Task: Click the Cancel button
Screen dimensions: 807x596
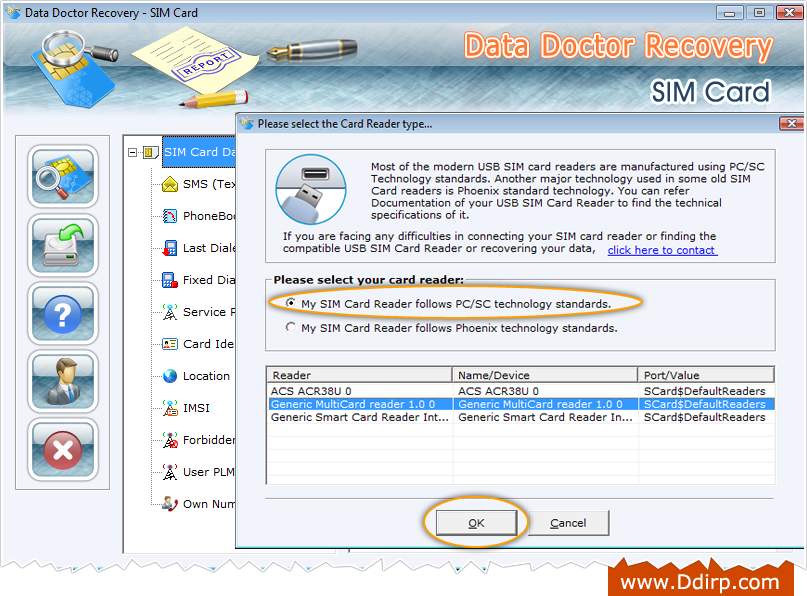Action: [x=568, y=523]
